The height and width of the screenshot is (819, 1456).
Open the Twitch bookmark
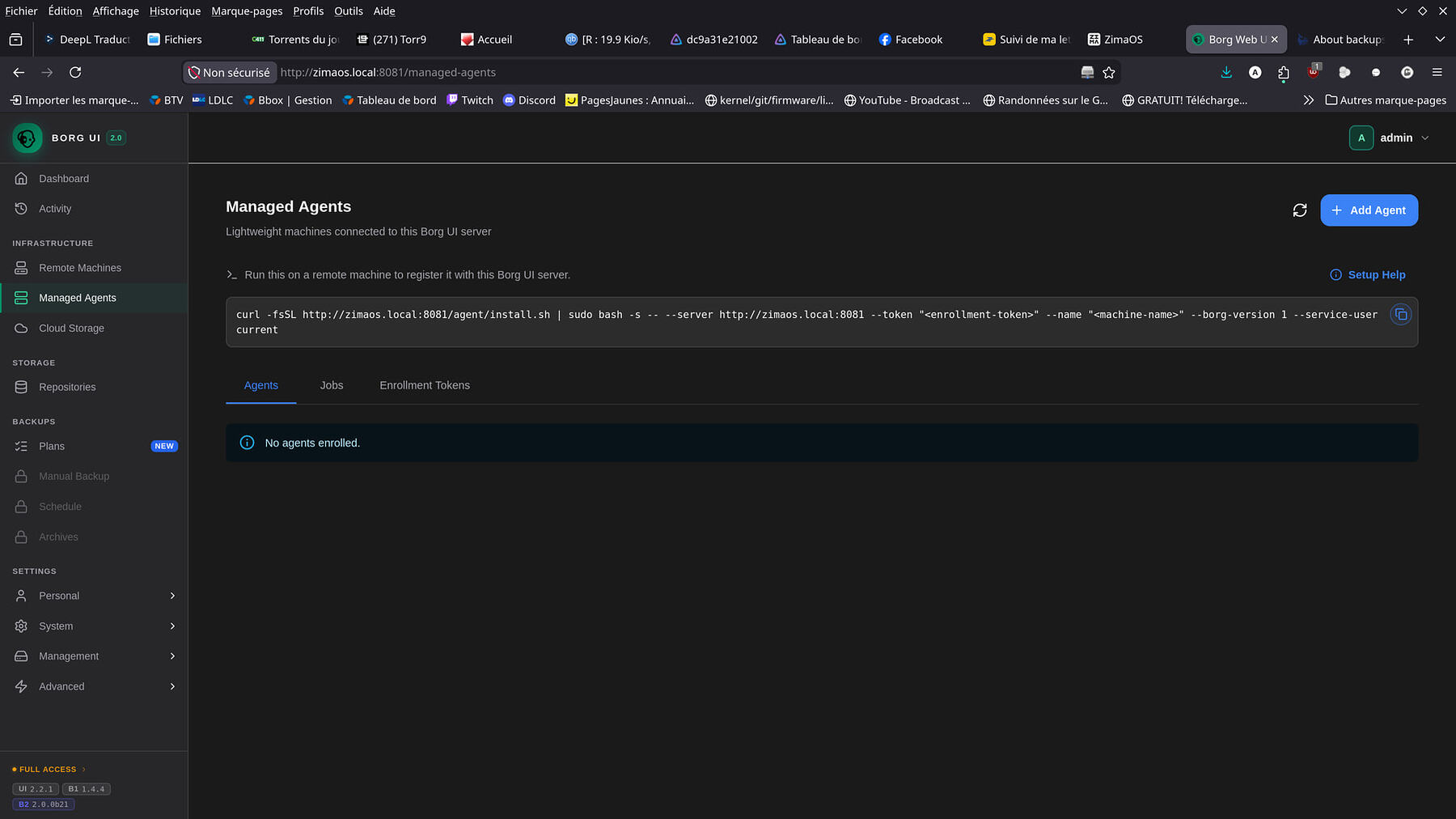tap(470, 100)
